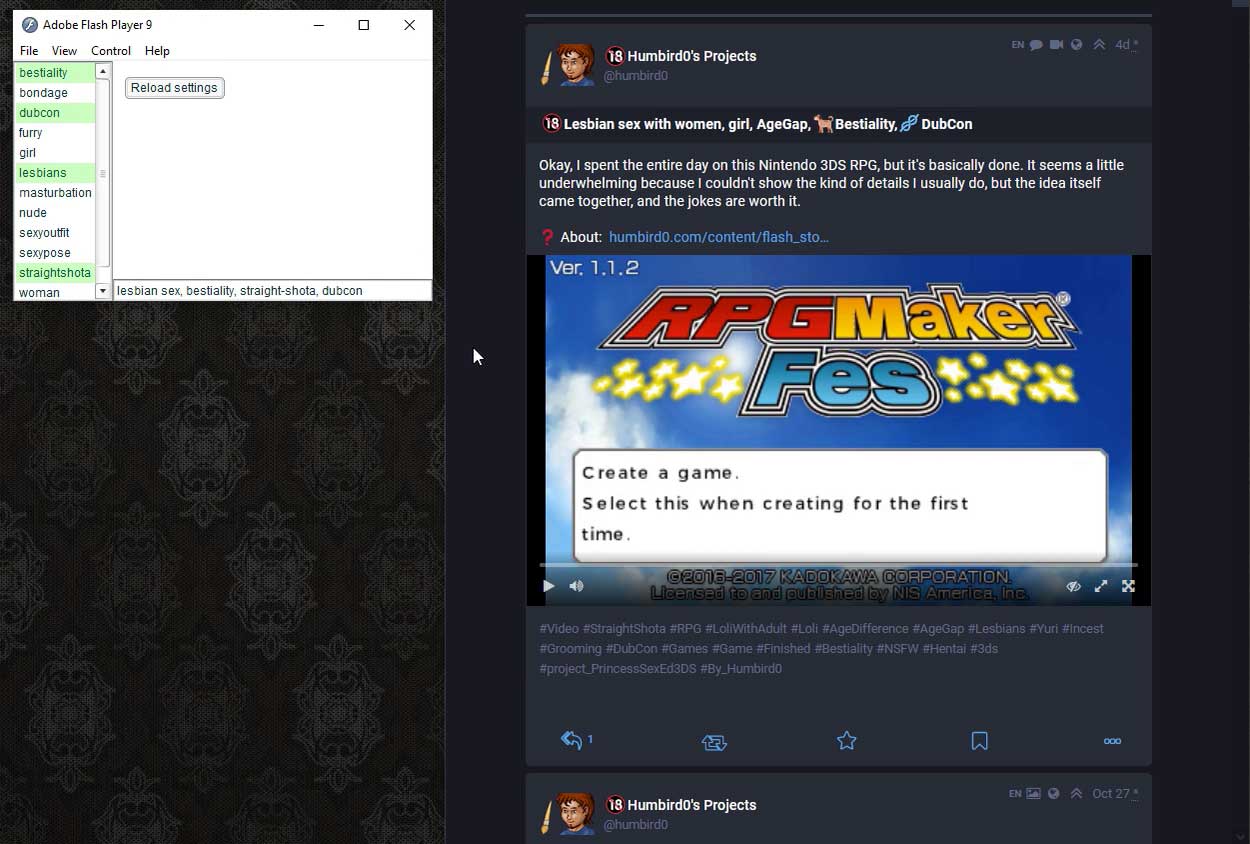This screenshot has height=844, width=1250.
Task: Open the File menu in Flash Player
Action: tap(29, 51)
